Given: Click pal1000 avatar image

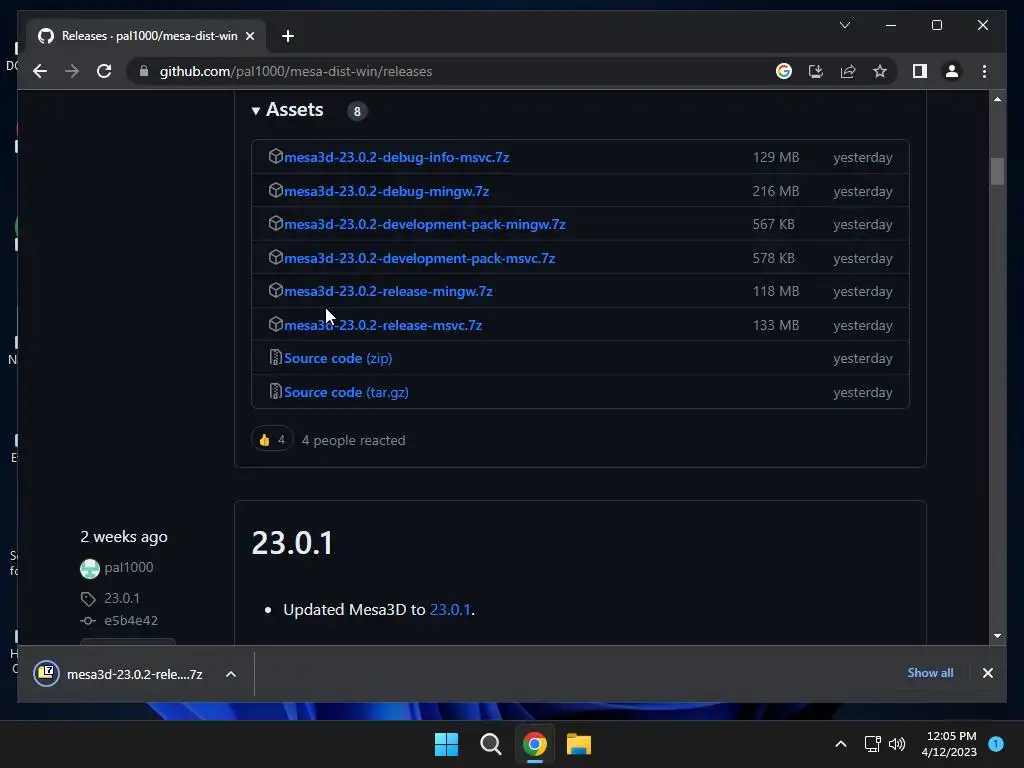Looking at the screenshot, I should (90, 569).
